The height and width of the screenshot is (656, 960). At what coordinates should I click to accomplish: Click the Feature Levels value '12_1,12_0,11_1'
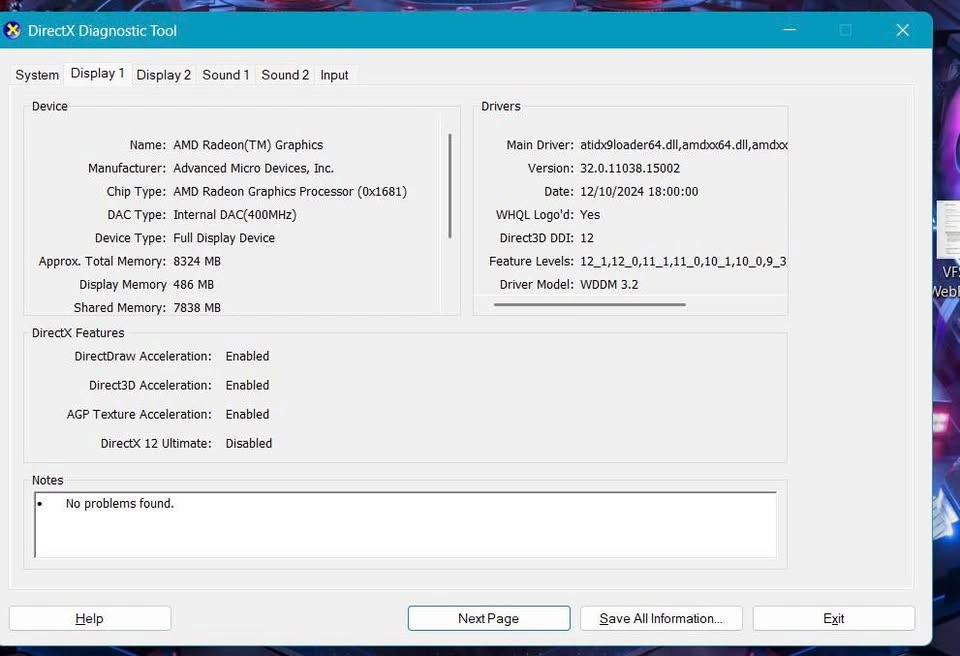tap(625, 262)
